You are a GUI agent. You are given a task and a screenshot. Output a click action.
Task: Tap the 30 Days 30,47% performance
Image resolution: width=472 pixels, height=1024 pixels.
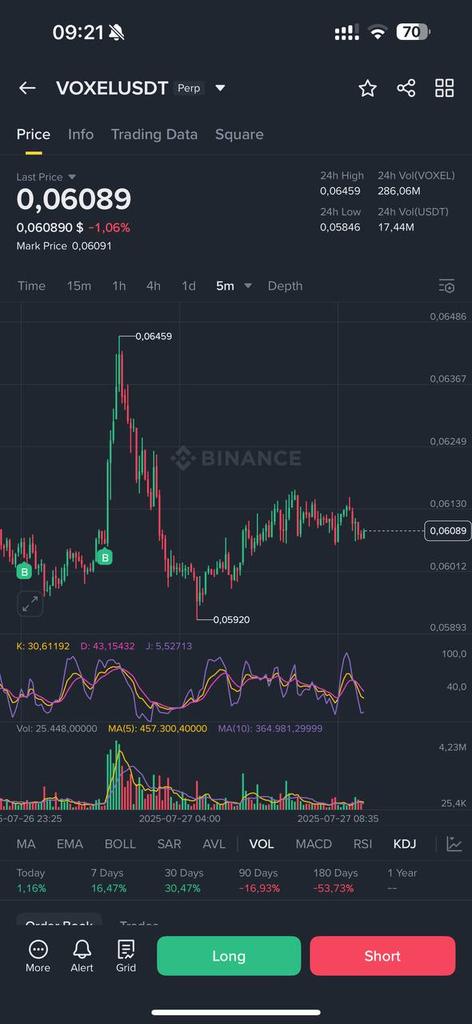(x=184, y=880)
